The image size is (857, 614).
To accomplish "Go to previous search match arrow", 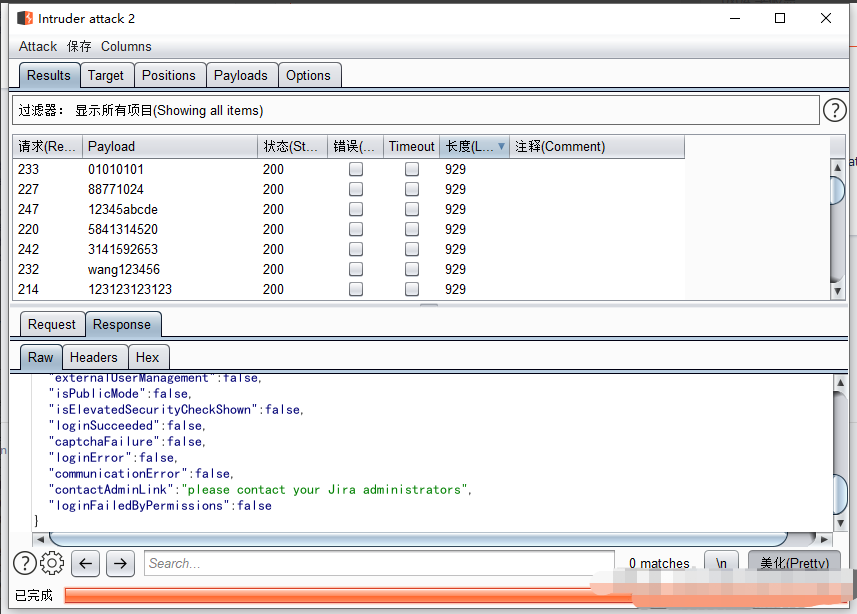I will [x=85, y=563].
